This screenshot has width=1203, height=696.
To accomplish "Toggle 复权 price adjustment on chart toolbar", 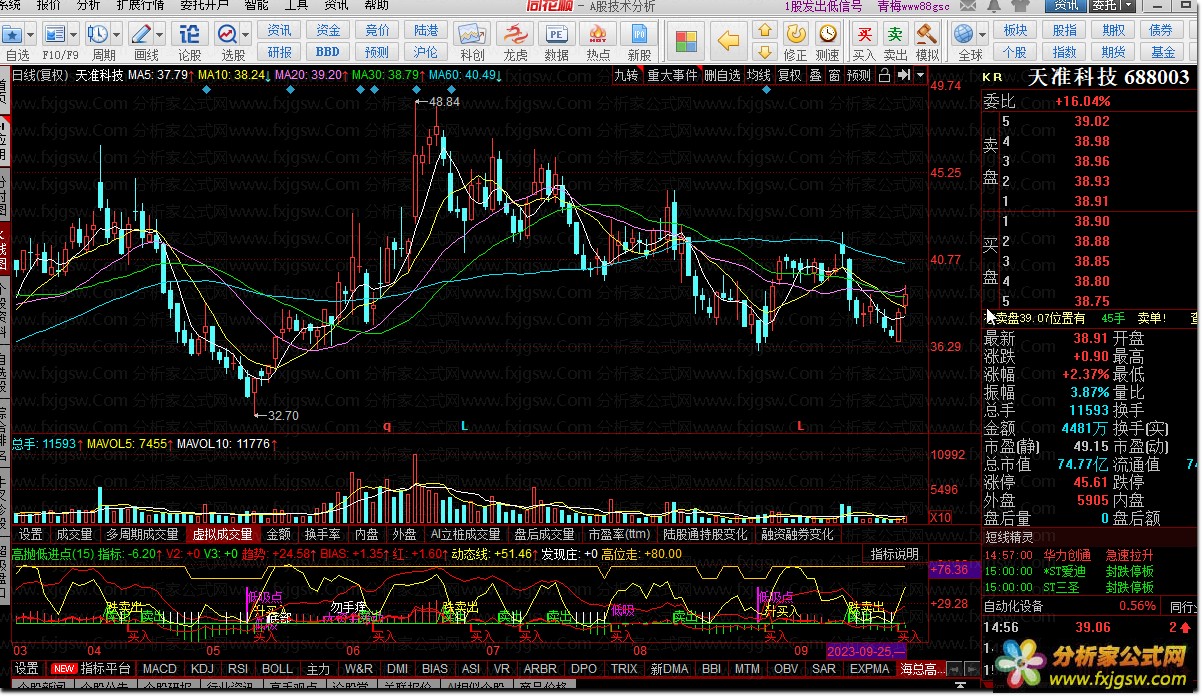I will tap(790, 75).
